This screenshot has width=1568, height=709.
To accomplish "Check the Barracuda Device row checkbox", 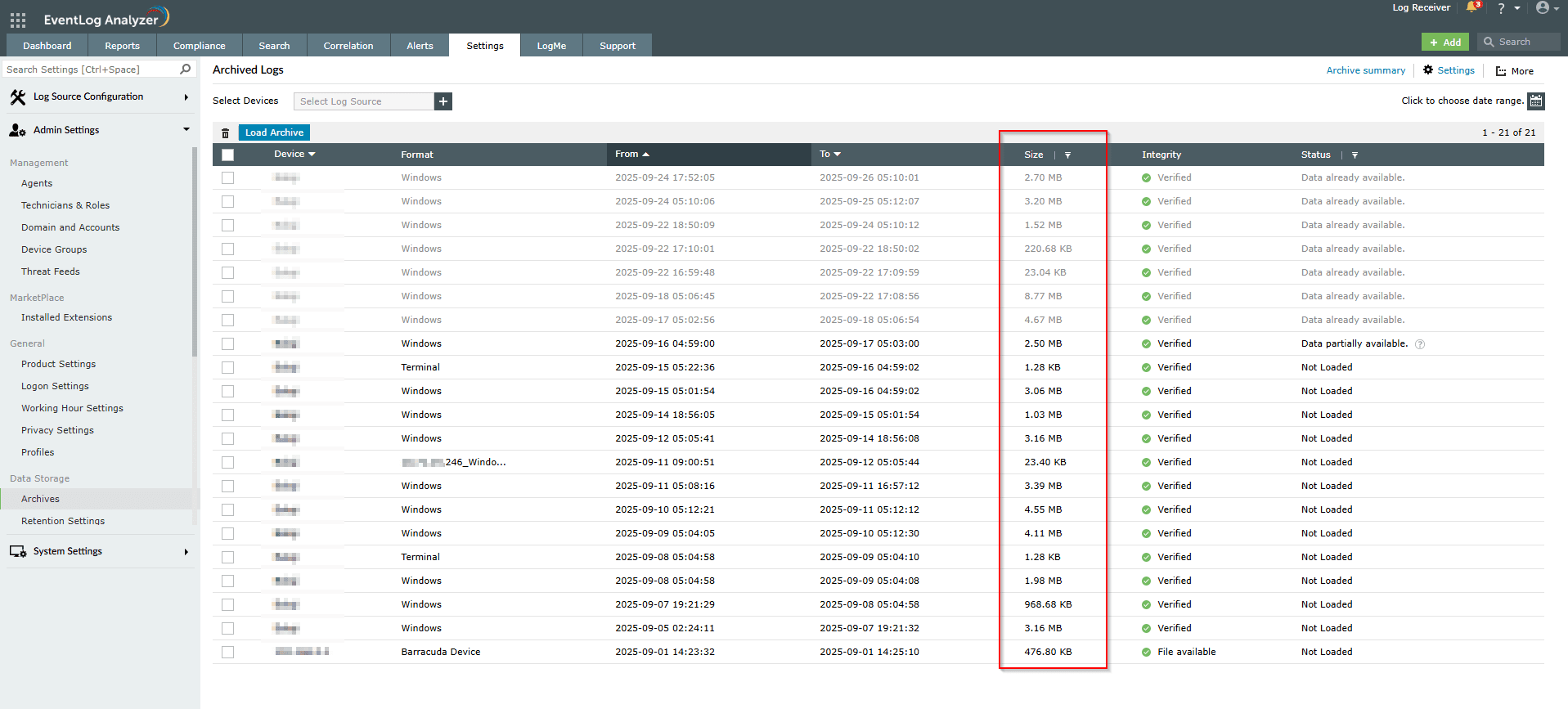I will pyautogui.click(x=227, y=652).
